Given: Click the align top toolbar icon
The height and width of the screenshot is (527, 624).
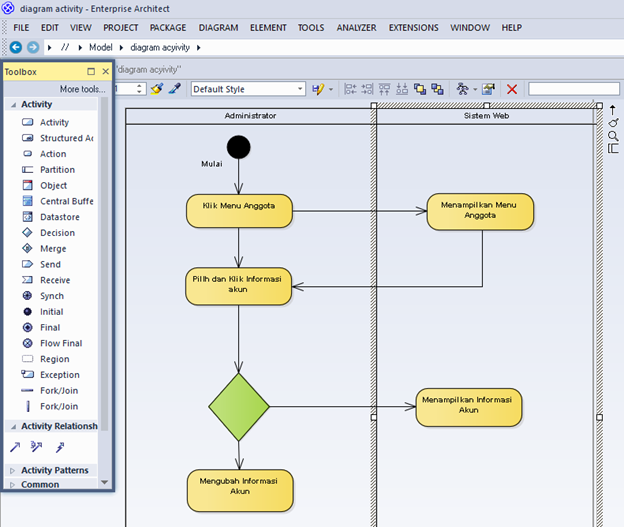Looking at the screenshot, I should pyautogui.click(x=384, y=89).
